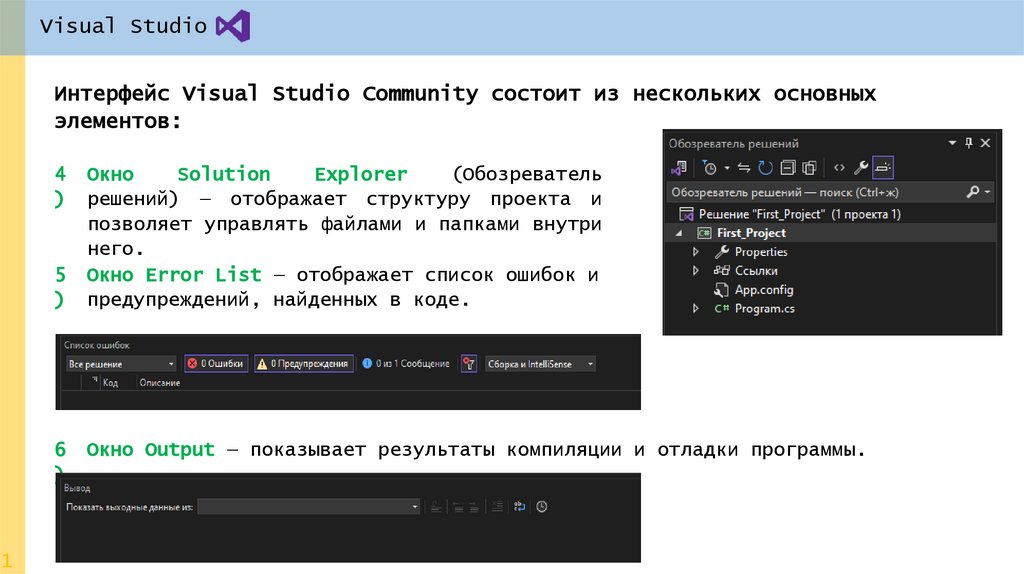Click the solution icon beside Решение "First_Project"
The height and width of the screenshot is (574, 1024).
[x=686, y=214]
